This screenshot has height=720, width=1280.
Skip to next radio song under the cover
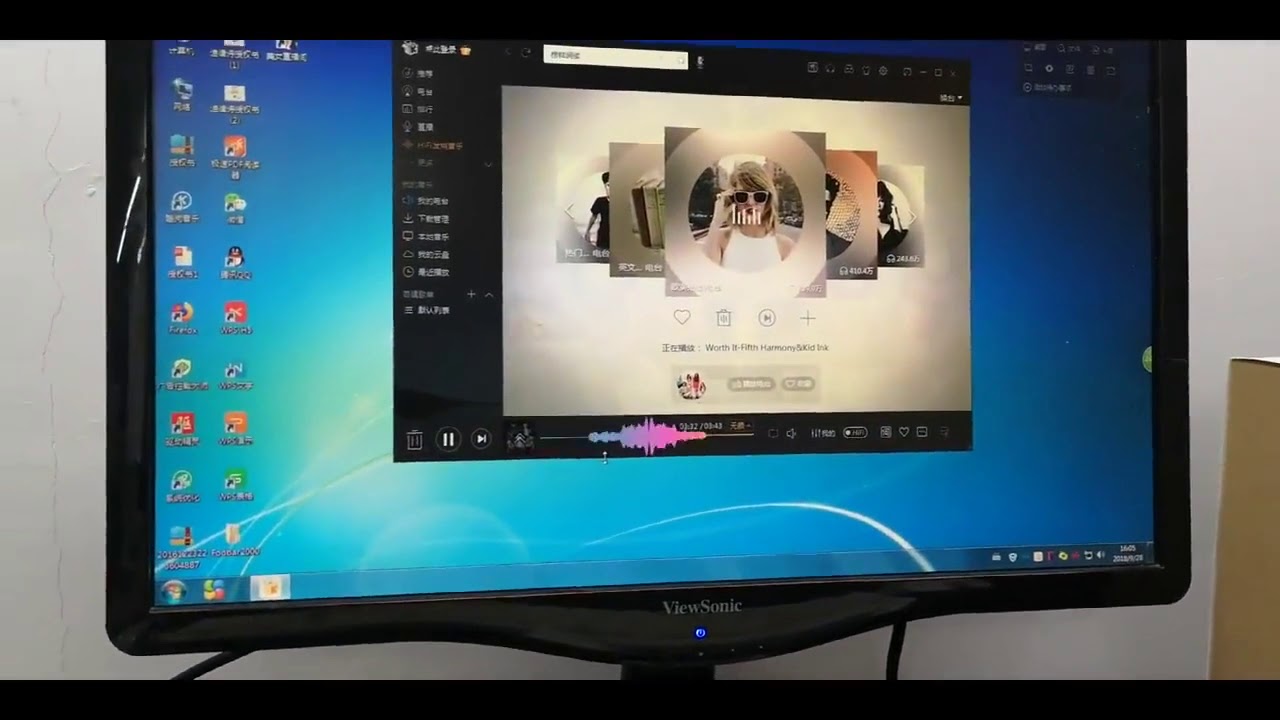click(767, 318)
